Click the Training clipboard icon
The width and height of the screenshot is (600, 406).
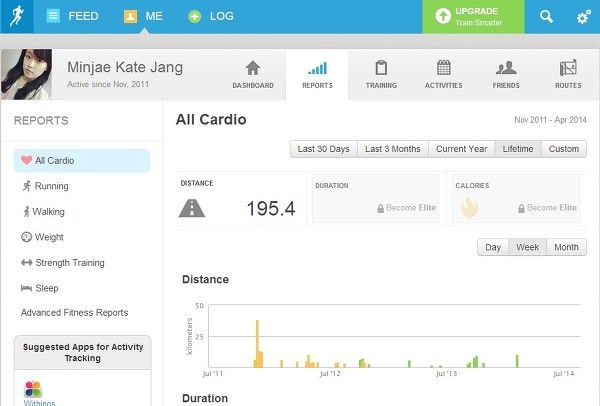(381, 68)
